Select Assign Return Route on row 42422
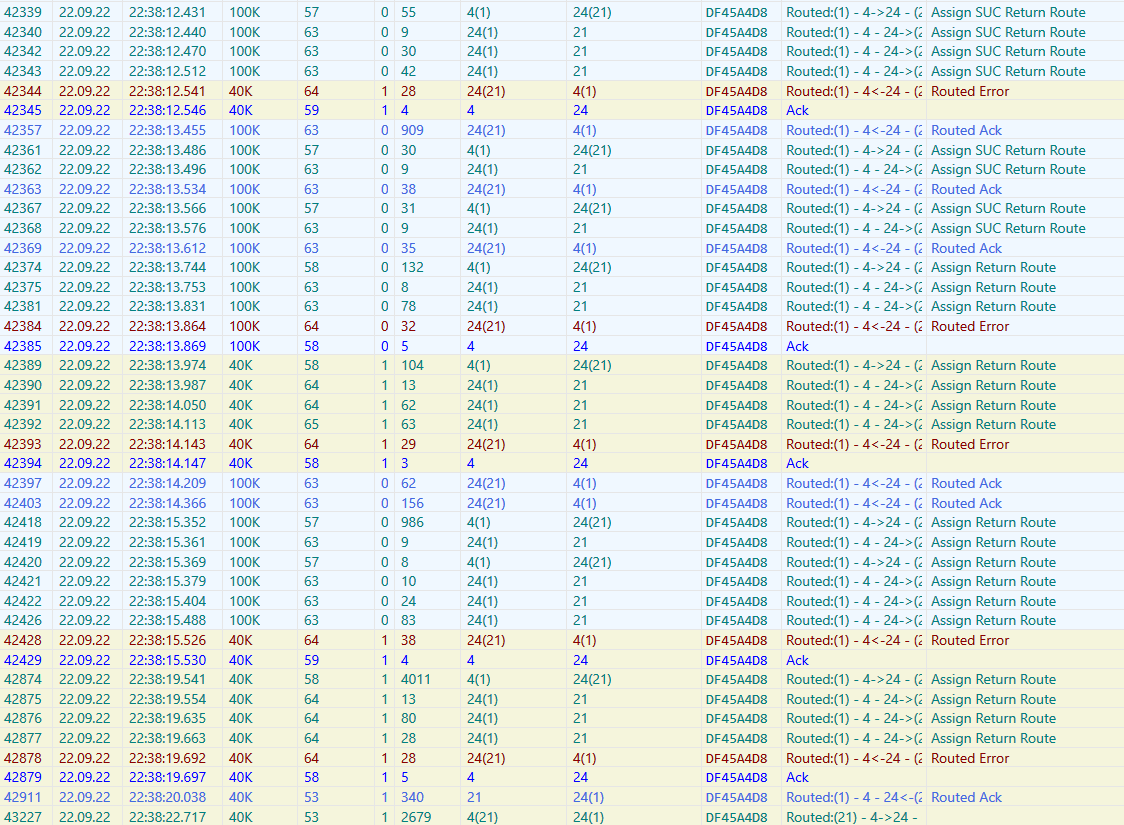 (x=994, y=601)
